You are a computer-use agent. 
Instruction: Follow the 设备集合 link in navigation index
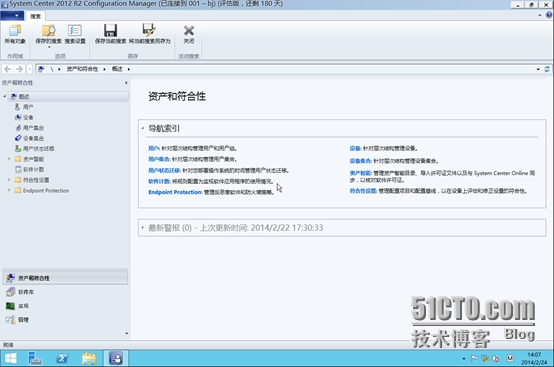click(x=360, y=161)
